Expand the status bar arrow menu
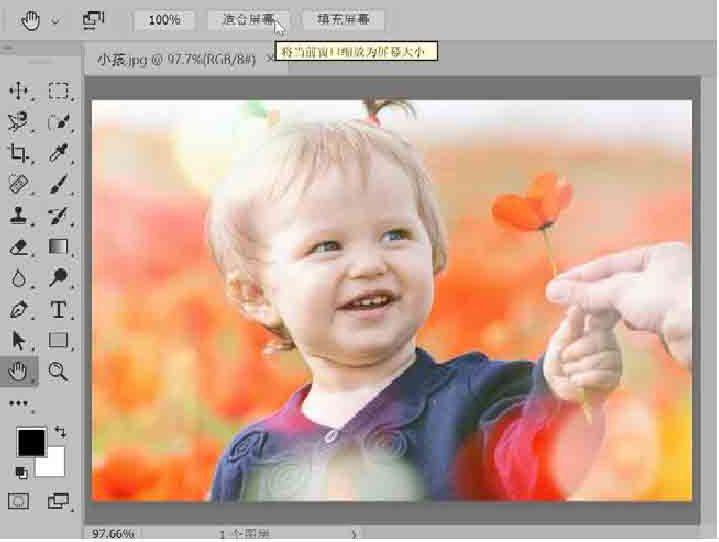The height and width of the screenshot is (542, 719). (x=354, y=534)
